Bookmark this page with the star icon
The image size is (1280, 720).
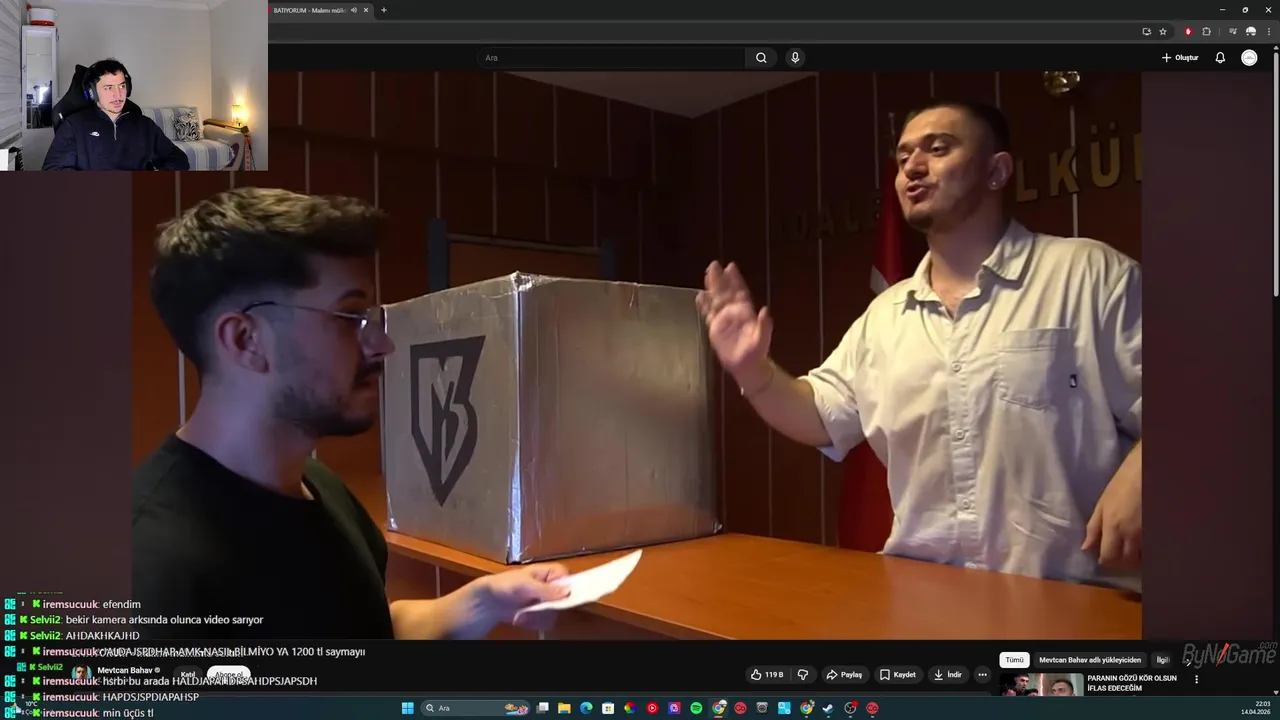(x=1162, y=31)
